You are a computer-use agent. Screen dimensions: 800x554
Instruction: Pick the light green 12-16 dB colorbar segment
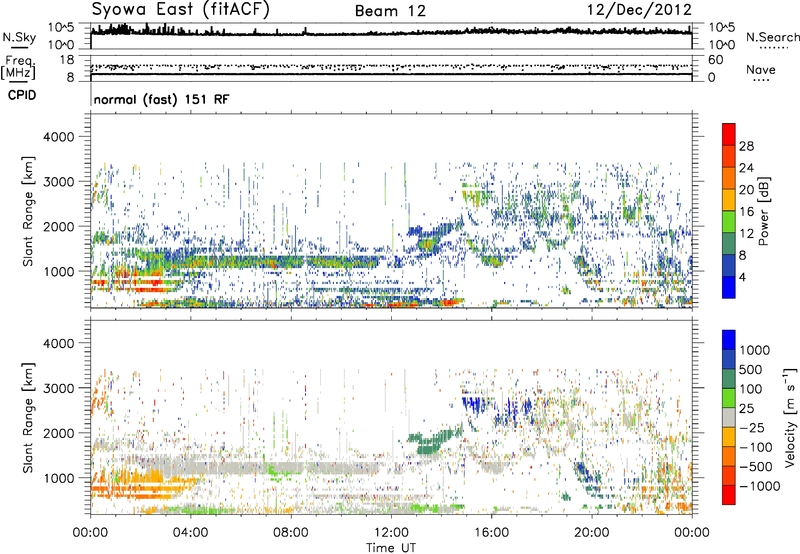(729, 222)
